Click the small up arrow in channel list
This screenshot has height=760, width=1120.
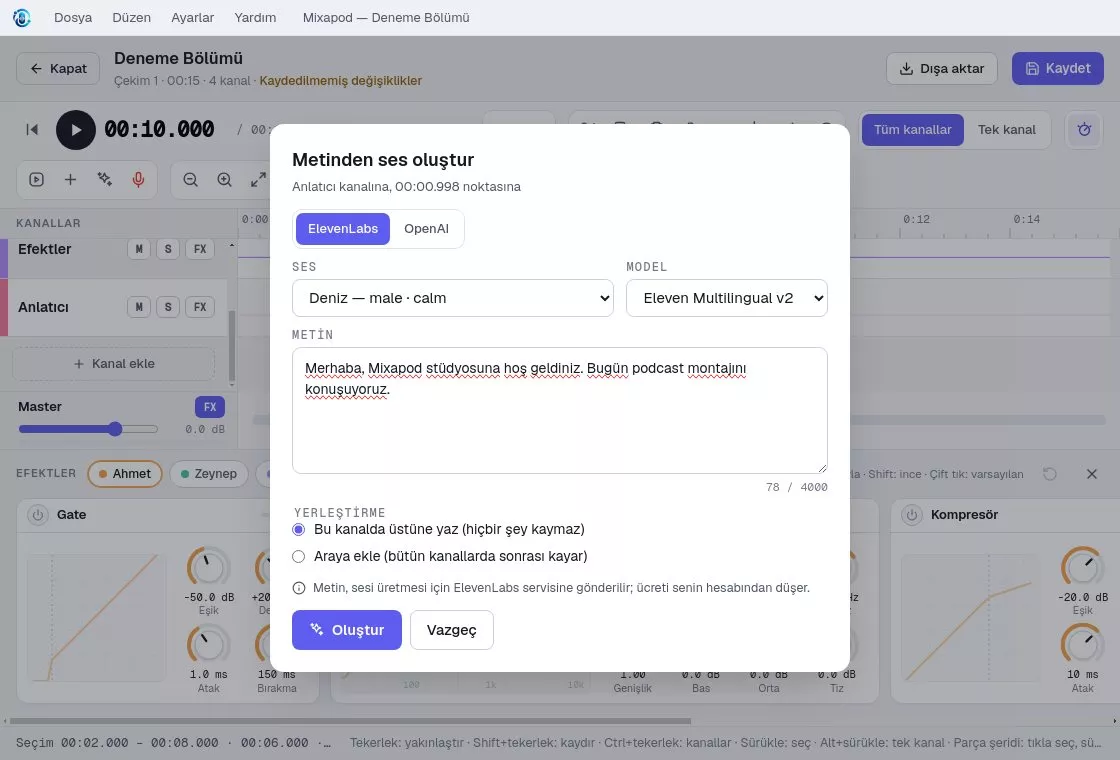coord(231,245)
